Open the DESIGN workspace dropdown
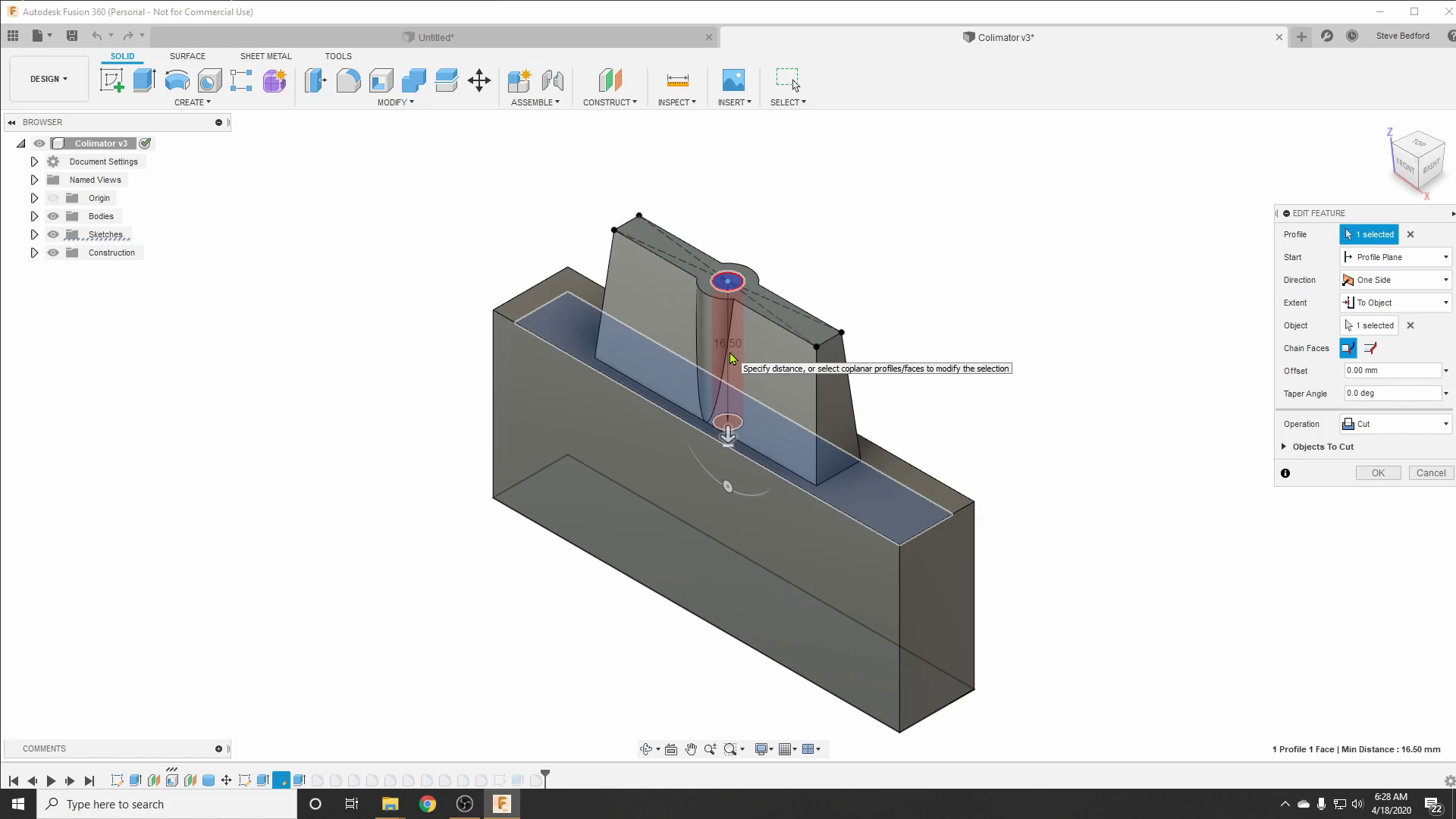 click(x=49, y=79)
